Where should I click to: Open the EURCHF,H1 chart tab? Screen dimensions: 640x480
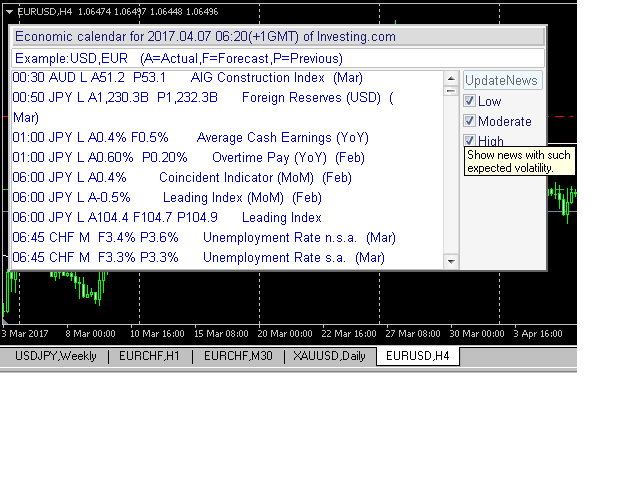(x=151, y=356)
